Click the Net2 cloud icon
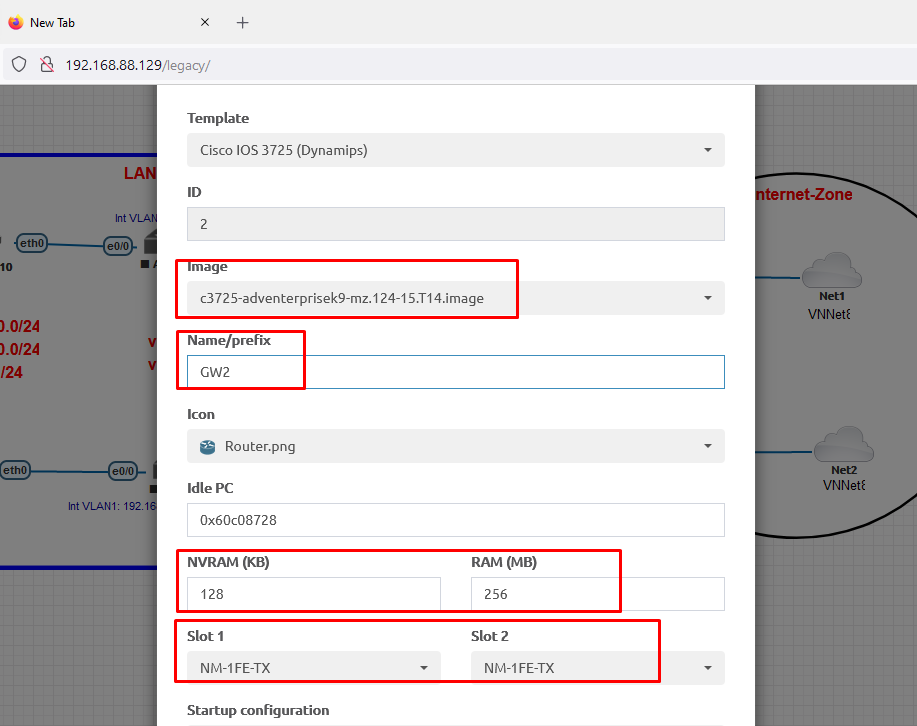 pos(843,444)
